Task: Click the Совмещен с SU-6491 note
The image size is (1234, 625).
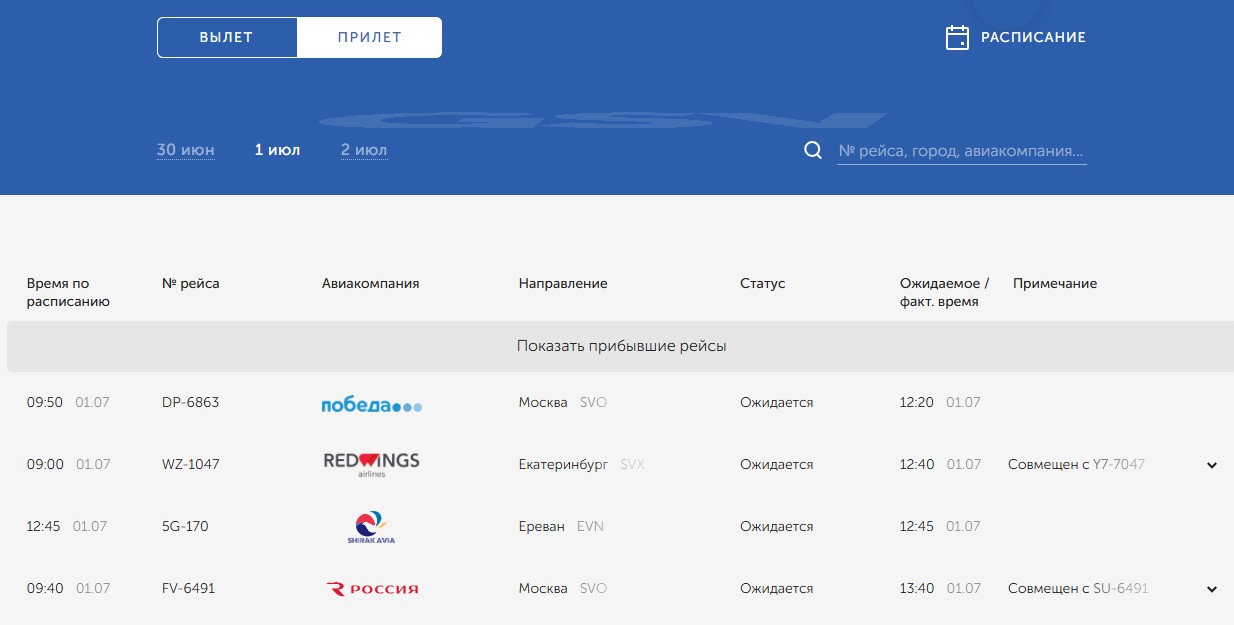Action: click(1078, 588)
